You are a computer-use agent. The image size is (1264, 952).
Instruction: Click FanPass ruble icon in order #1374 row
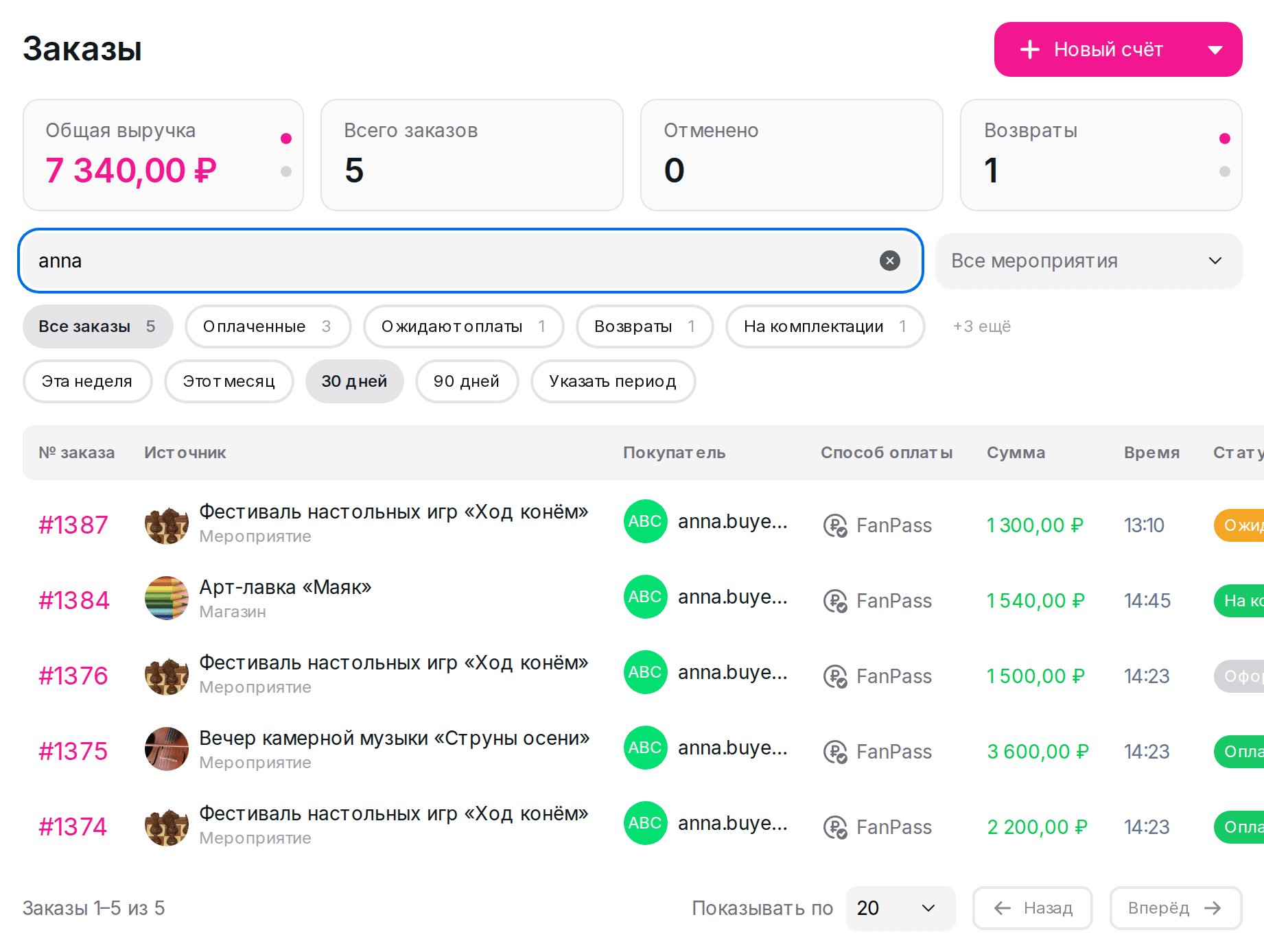tap(835, 828)
